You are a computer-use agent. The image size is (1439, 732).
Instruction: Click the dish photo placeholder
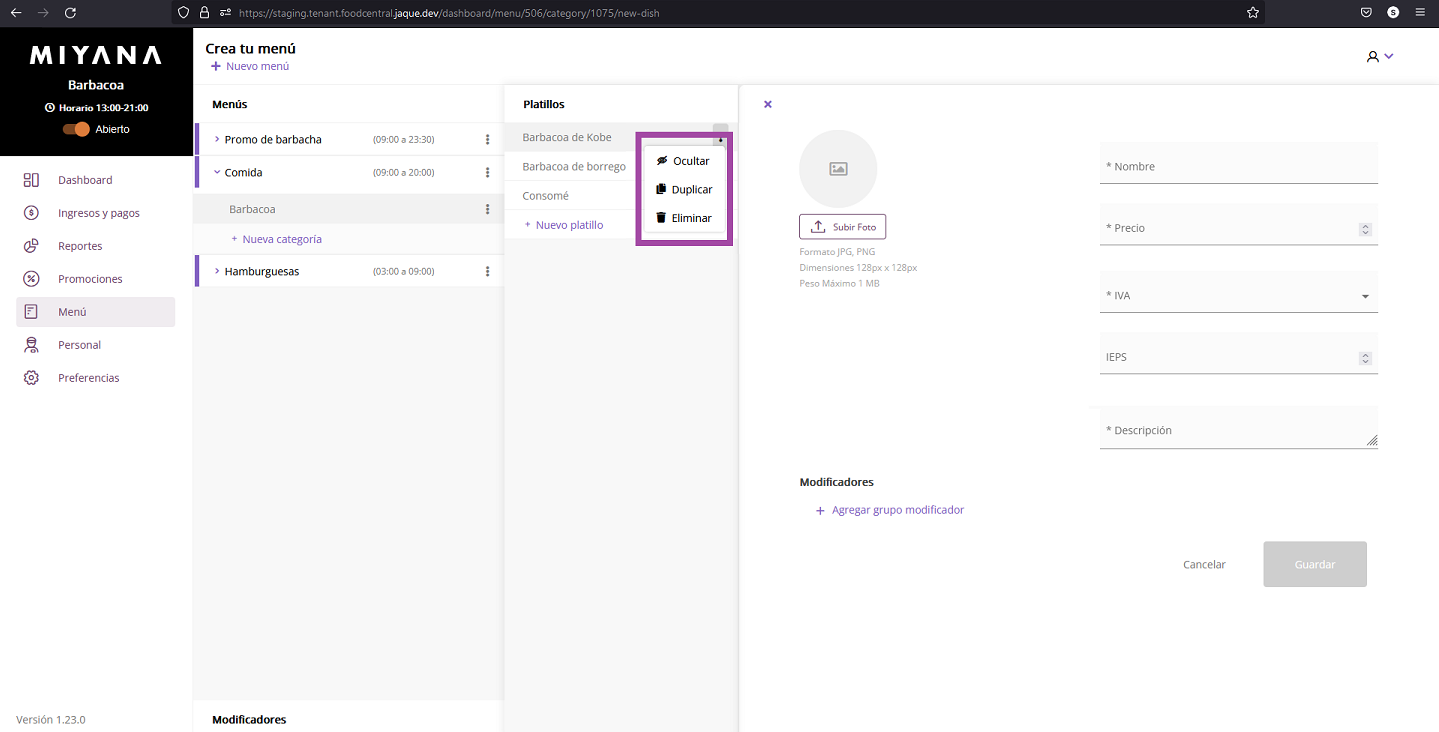pyautogui.click(x=838, y=169)
